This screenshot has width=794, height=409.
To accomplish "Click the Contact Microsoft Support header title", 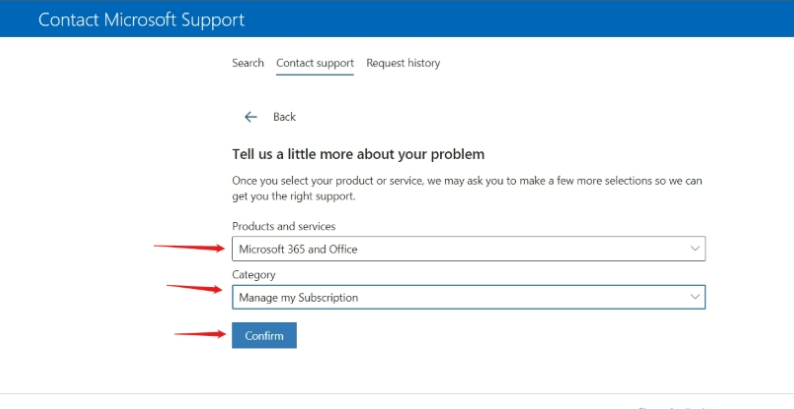I will 141,20.
